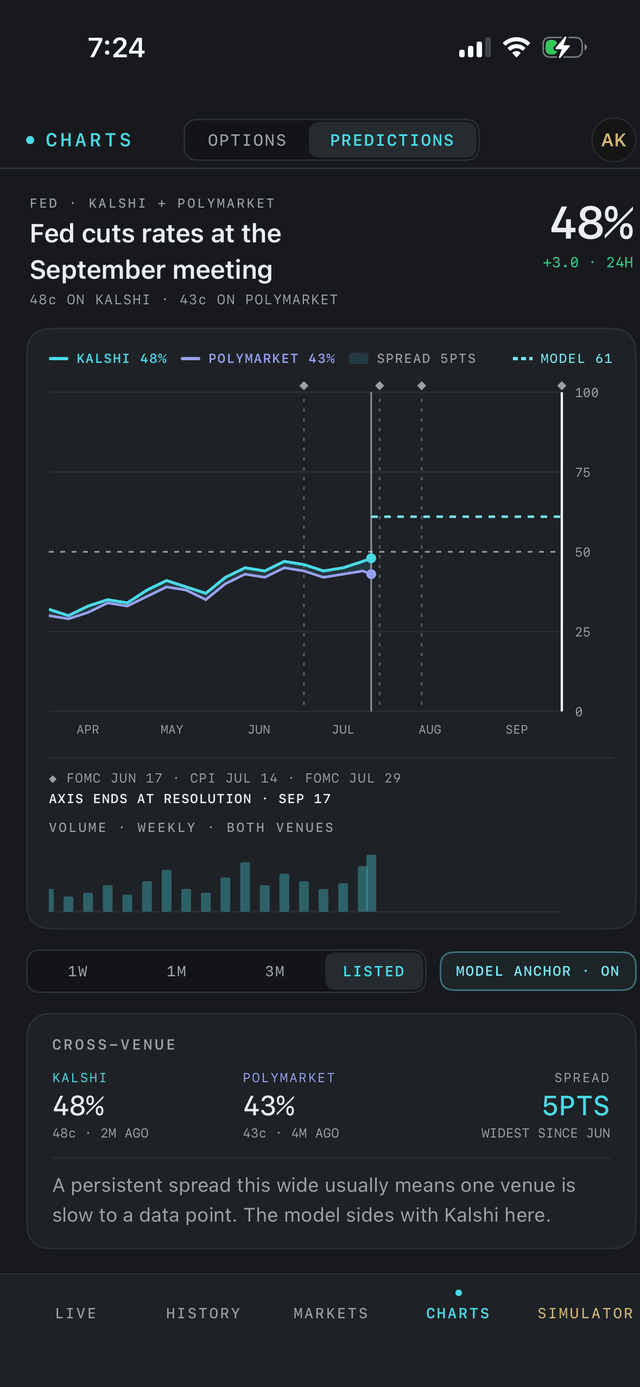Tap the Charts header label
Viewport: 640px width, 1387px height.
(x=79, y=140)
